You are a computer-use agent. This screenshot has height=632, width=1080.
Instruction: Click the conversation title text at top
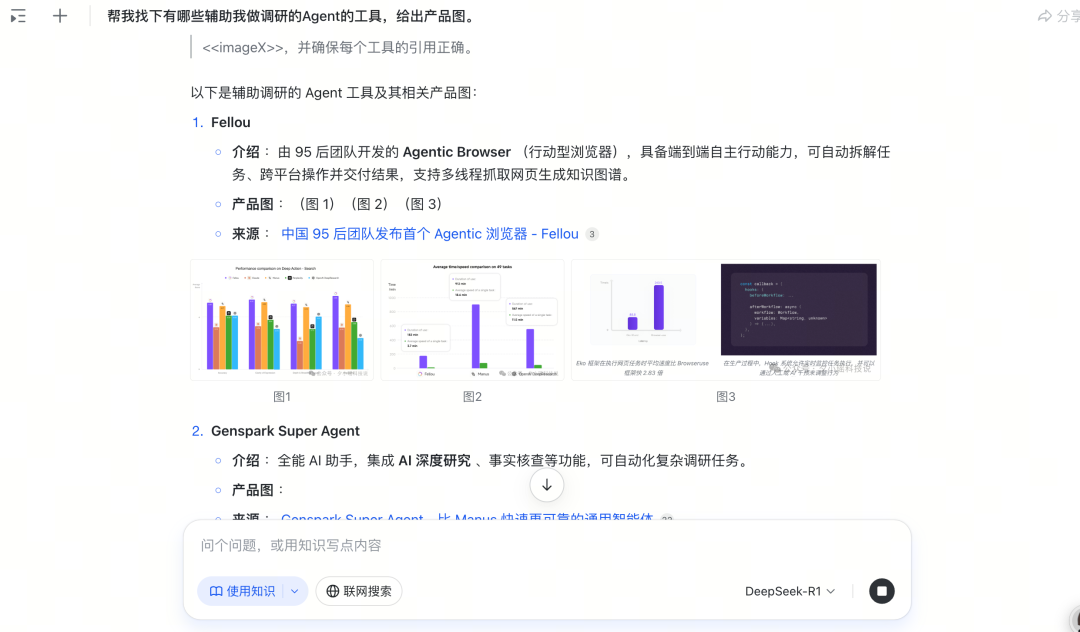(293, 16)
